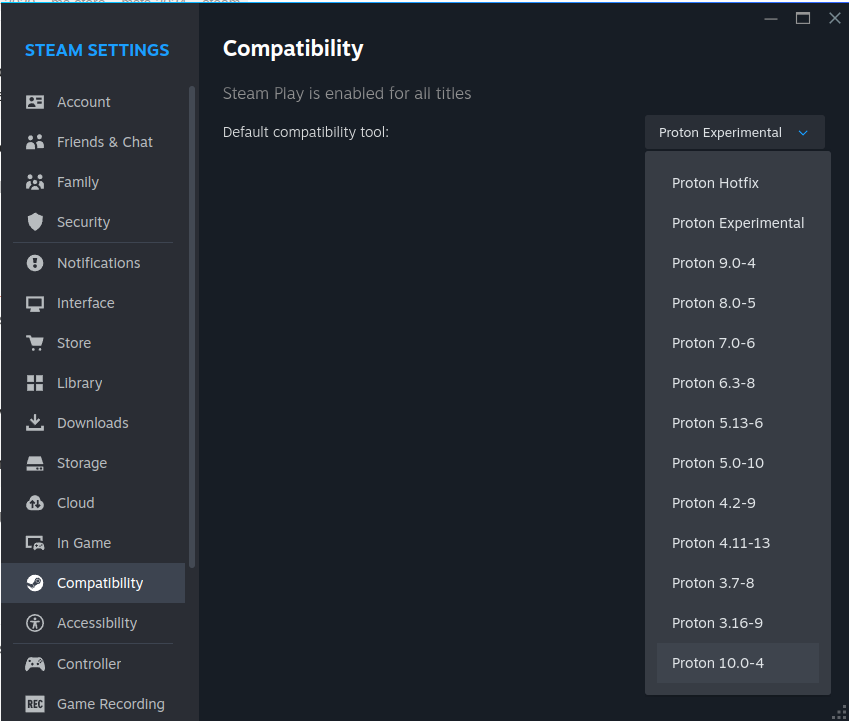The width and height of the screenshot is (849, 721).
Task: Click the Library grid icon
Action: (35, 383)
